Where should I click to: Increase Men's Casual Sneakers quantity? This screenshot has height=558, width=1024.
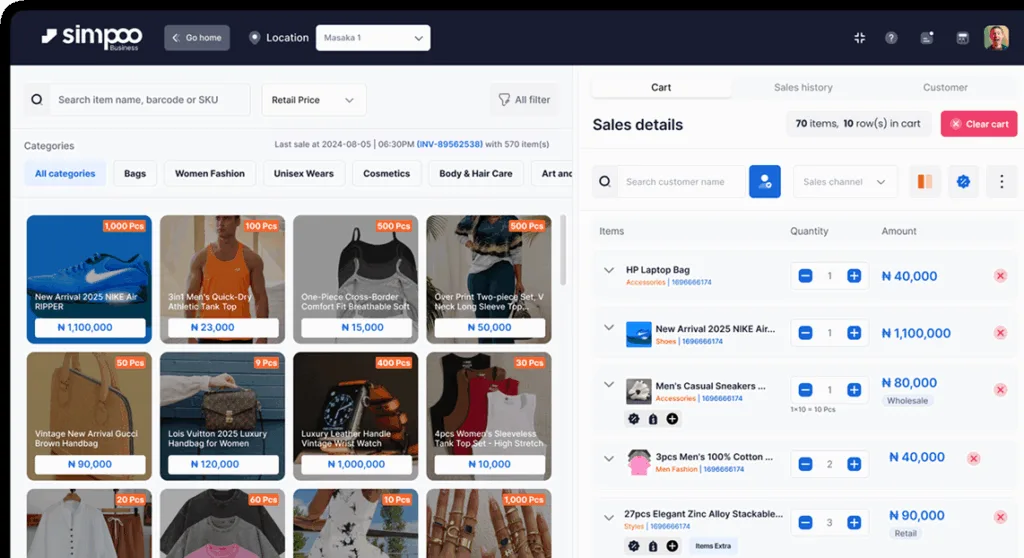click(854, 389)
